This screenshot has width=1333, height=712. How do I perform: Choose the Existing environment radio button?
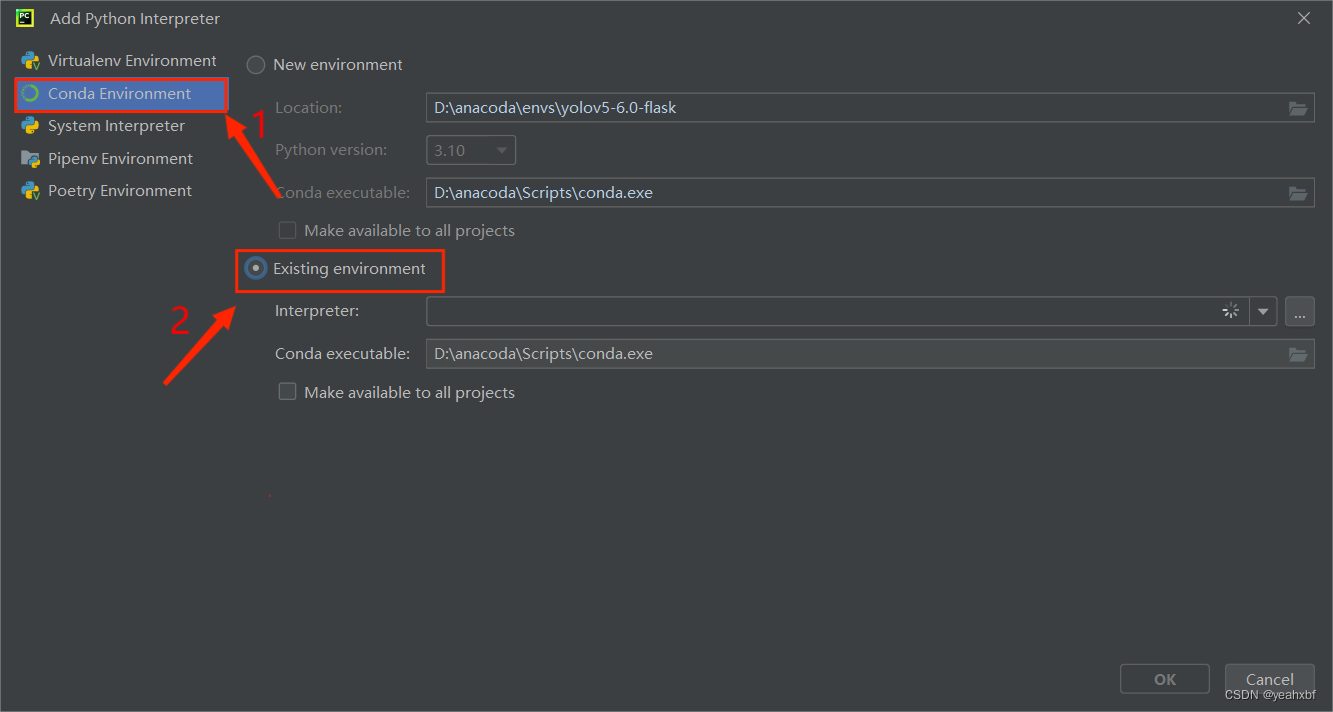click(x=256, y=269)
